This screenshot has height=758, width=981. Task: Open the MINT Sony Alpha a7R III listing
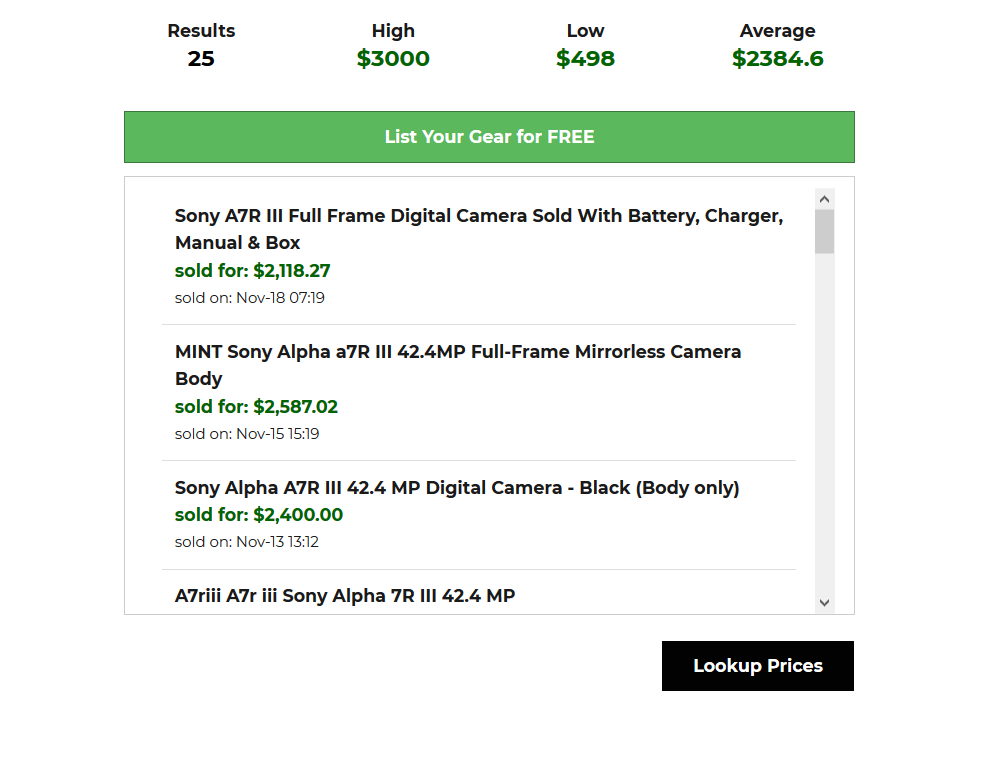(458, 365)
